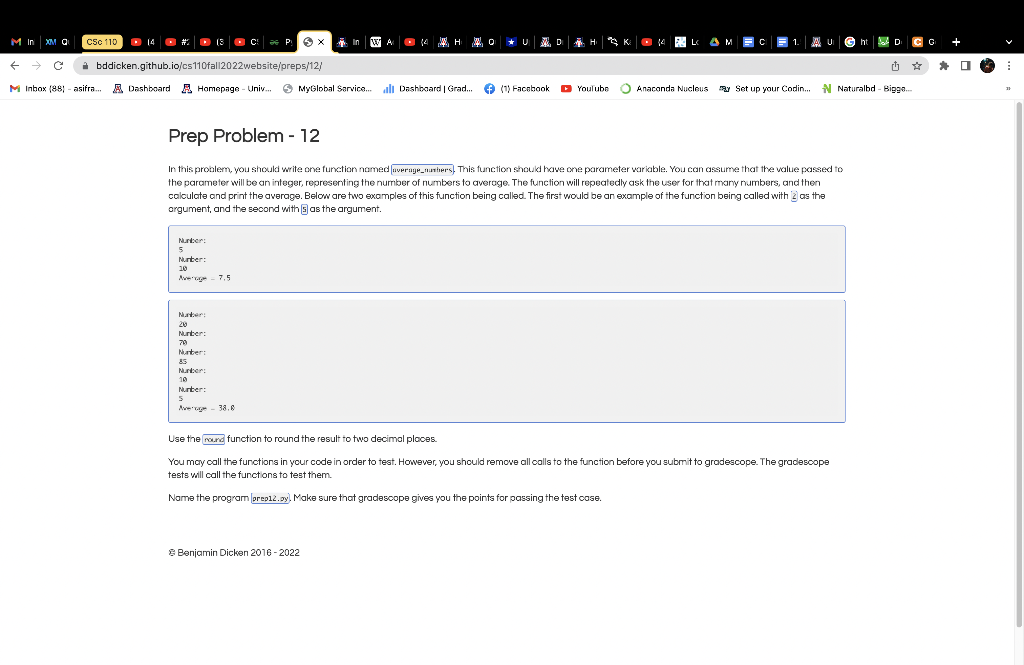Click the back navigation arrow

[x=14, y=64]
